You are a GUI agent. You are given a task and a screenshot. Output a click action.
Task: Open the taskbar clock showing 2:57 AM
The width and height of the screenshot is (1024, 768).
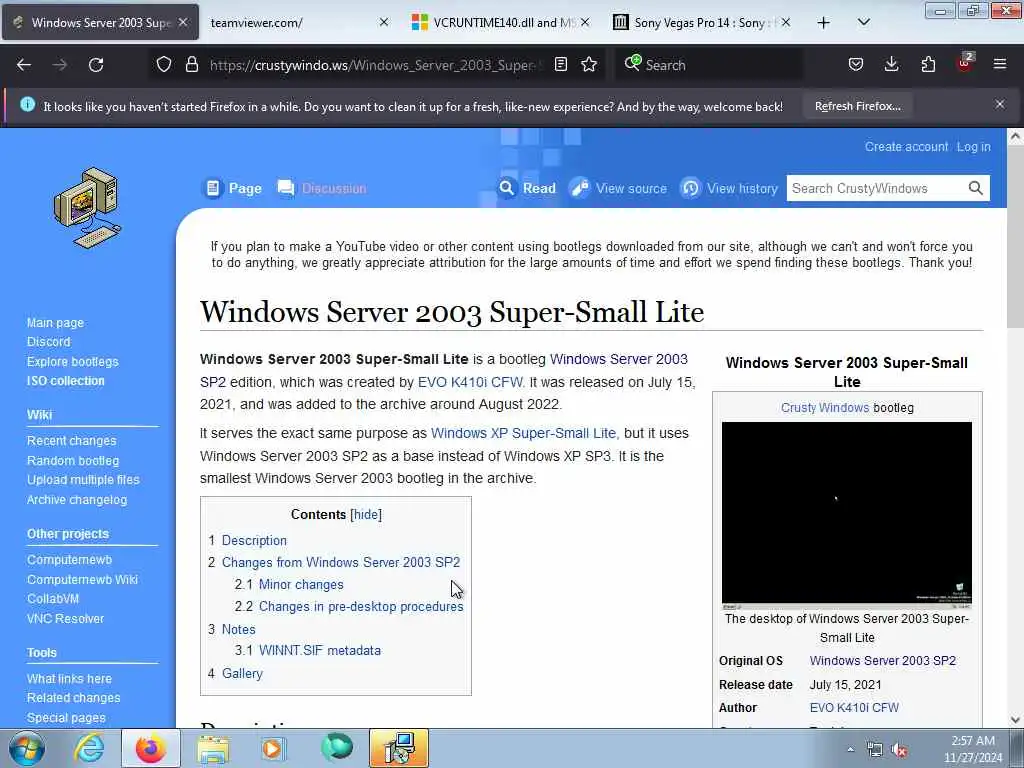(x=972, y=749)
